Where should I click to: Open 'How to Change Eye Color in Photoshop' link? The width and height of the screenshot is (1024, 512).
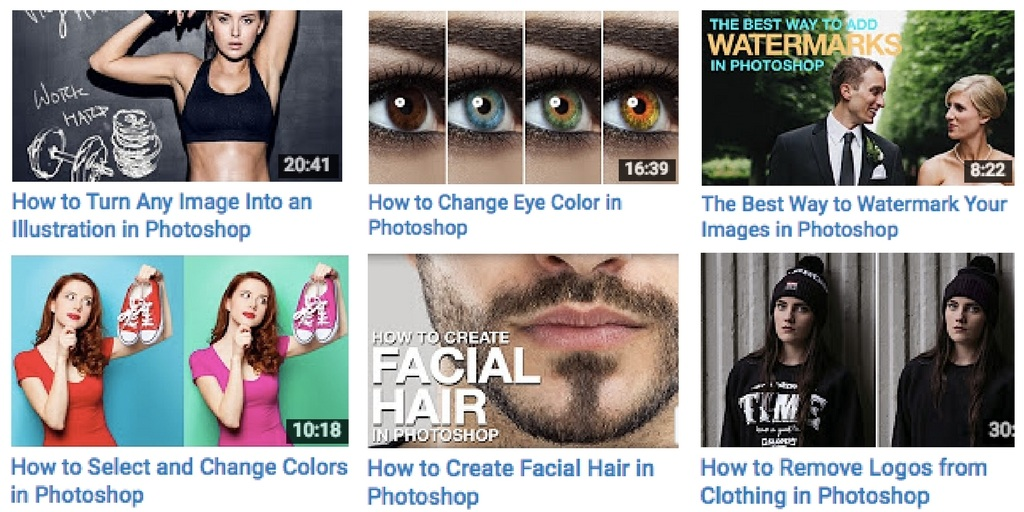(494, 215)
